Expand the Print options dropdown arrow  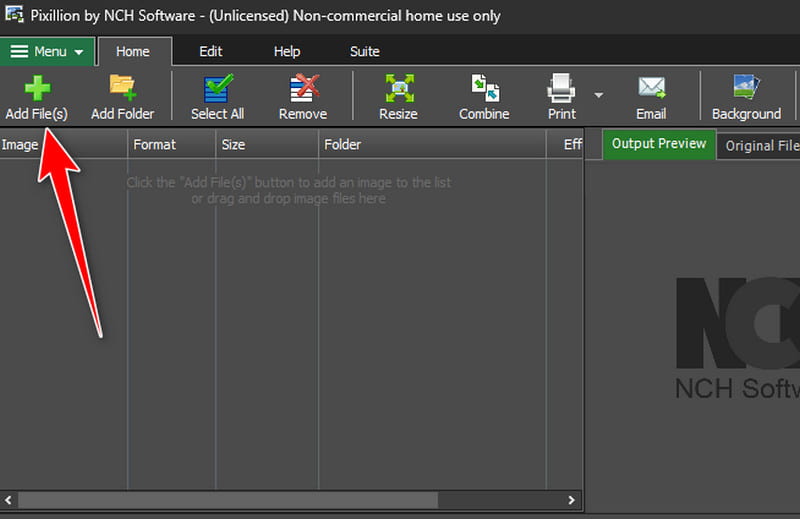[x=599, y=95]
